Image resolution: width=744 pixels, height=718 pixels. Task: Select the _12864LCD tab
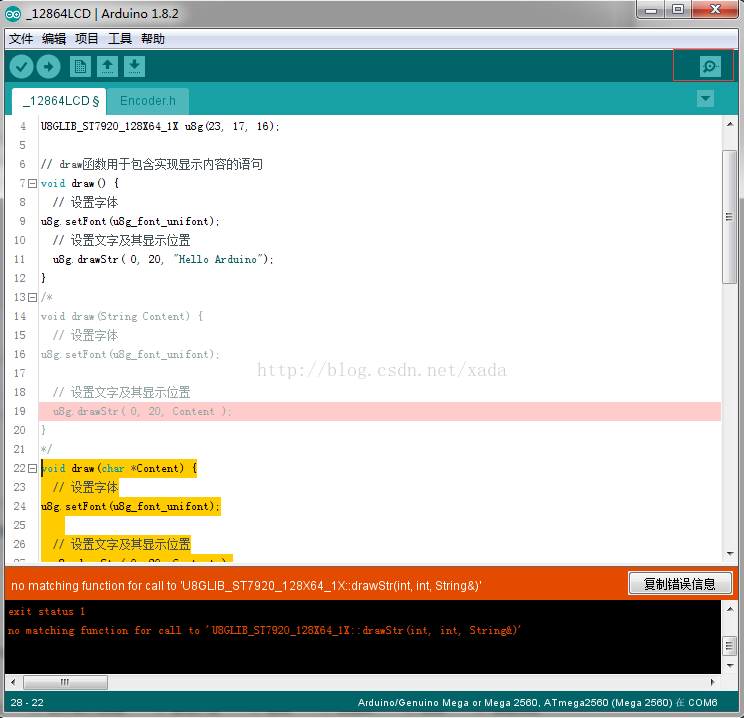(59, 101)
